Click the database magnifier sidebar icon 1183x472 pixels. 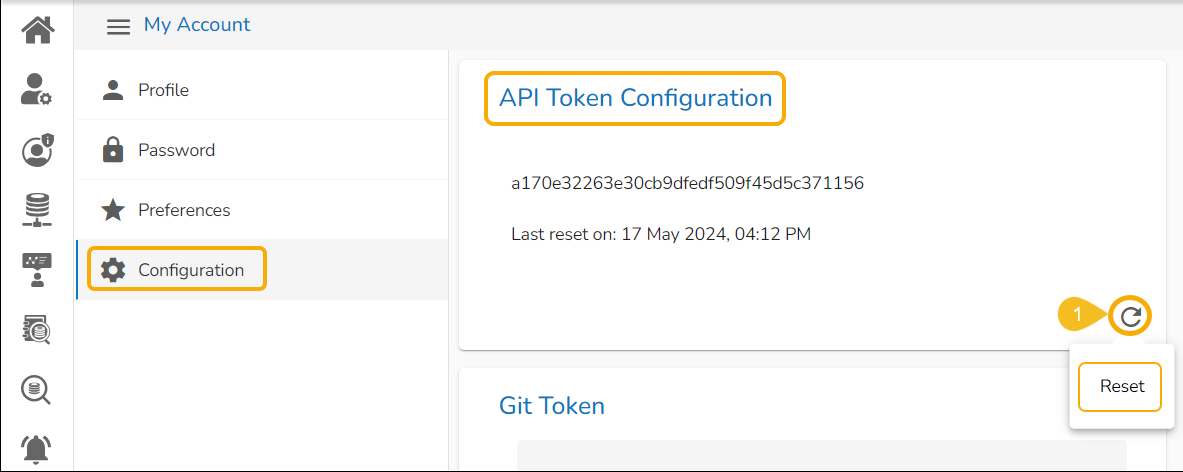pyautogui.click(x=37, y=388)
